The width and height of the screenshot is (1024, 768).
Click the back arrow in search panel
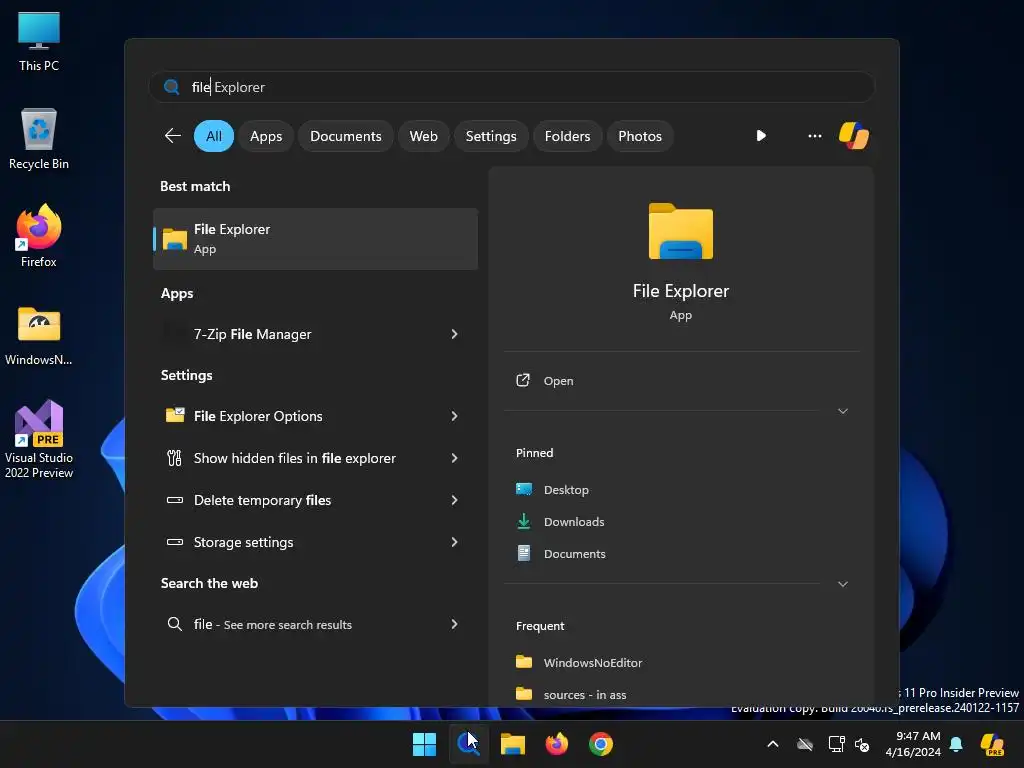tap(172, 136)
